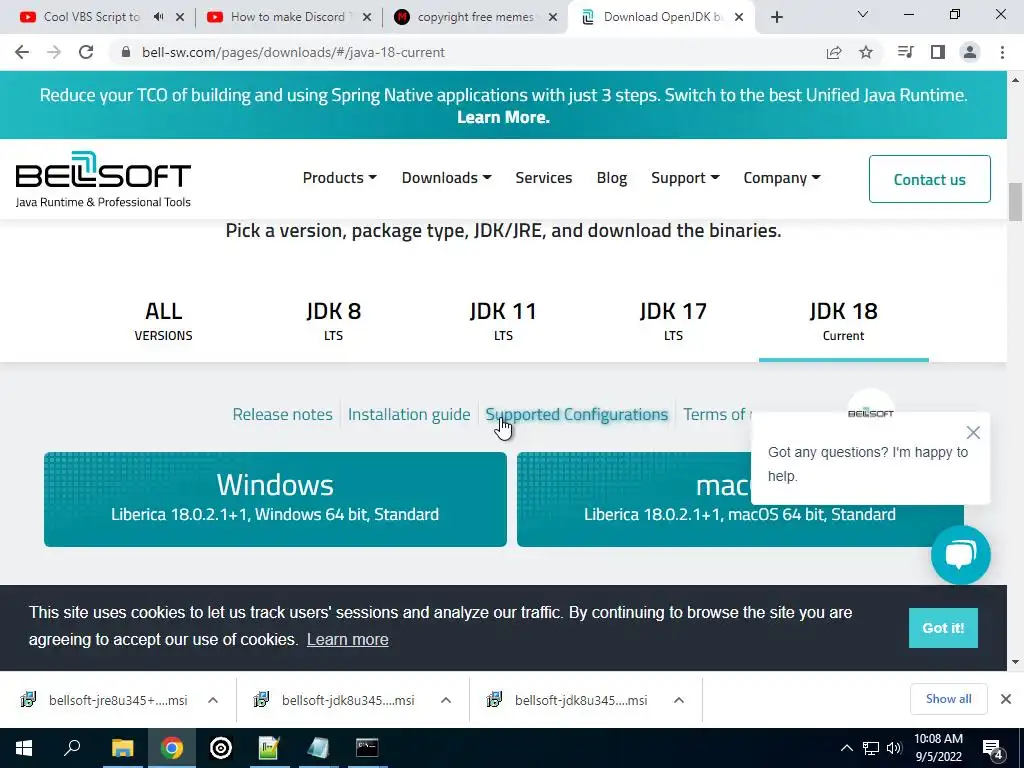Image resolution: width=1024 pixels, height=768 pixels.
Task: Share this page icon in address bar
Action: (x=834, y=52)
